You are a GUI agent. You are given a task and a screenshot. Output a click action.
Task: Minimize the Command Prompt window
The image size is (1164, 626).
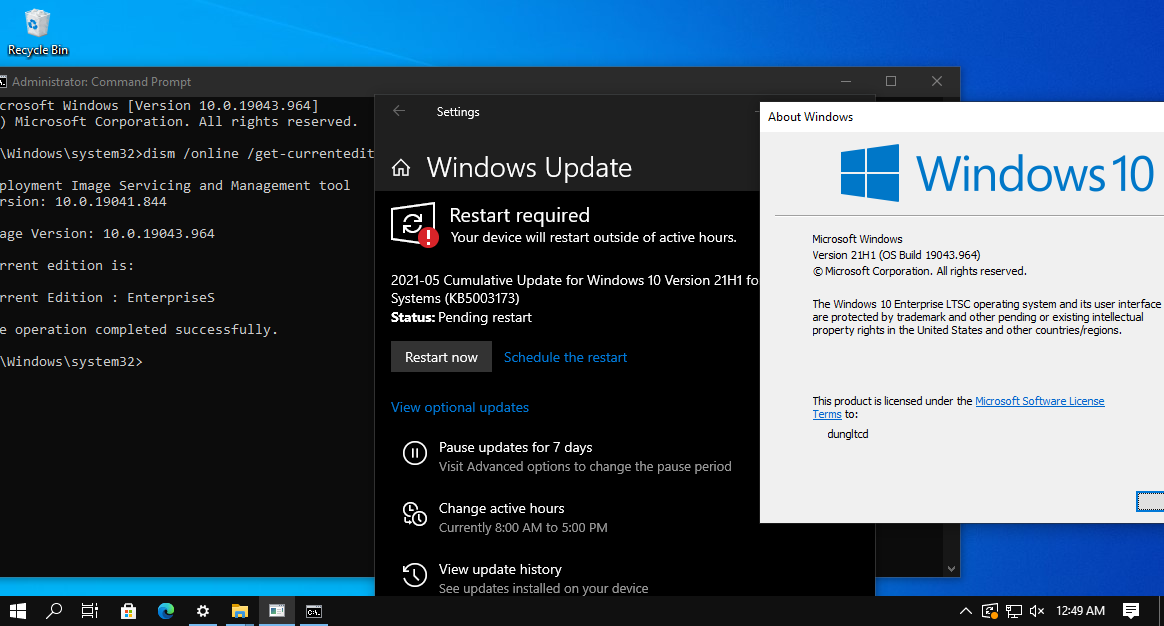coord(846,81)
